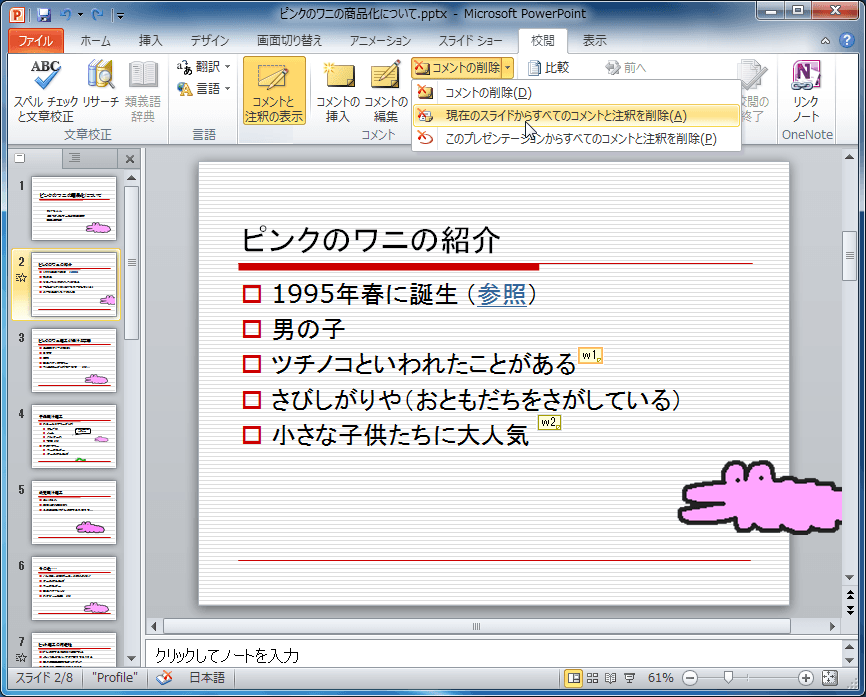The width and height of the screenshot is (866, 697).
Task: Open the Translate (翻訳) dropdown
Action: [x=203, y=67]
